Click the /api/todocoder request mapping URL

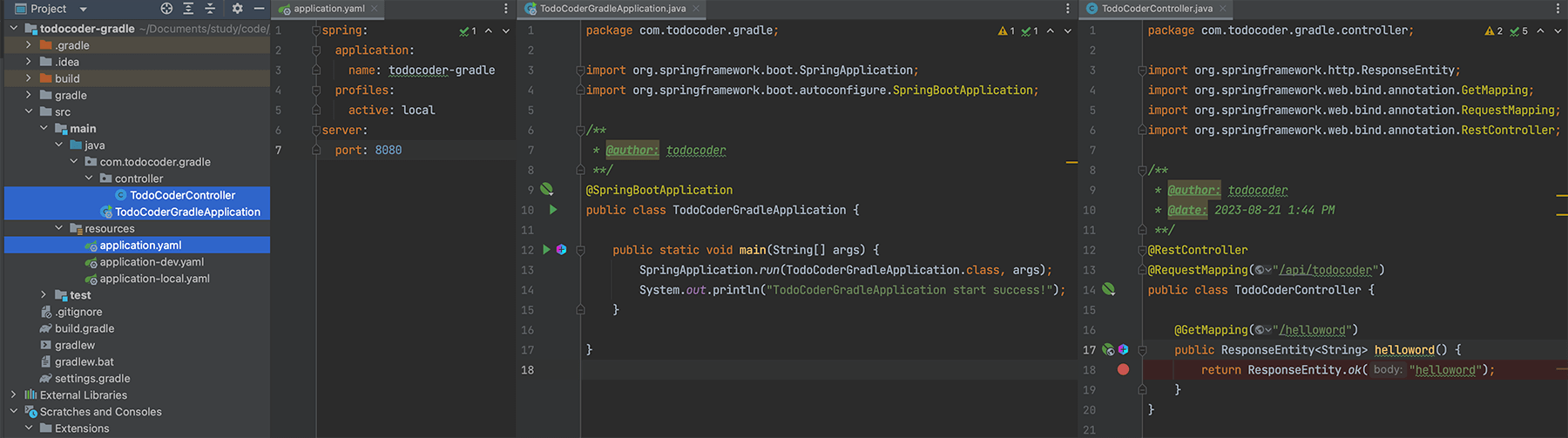pos(1325,270)
